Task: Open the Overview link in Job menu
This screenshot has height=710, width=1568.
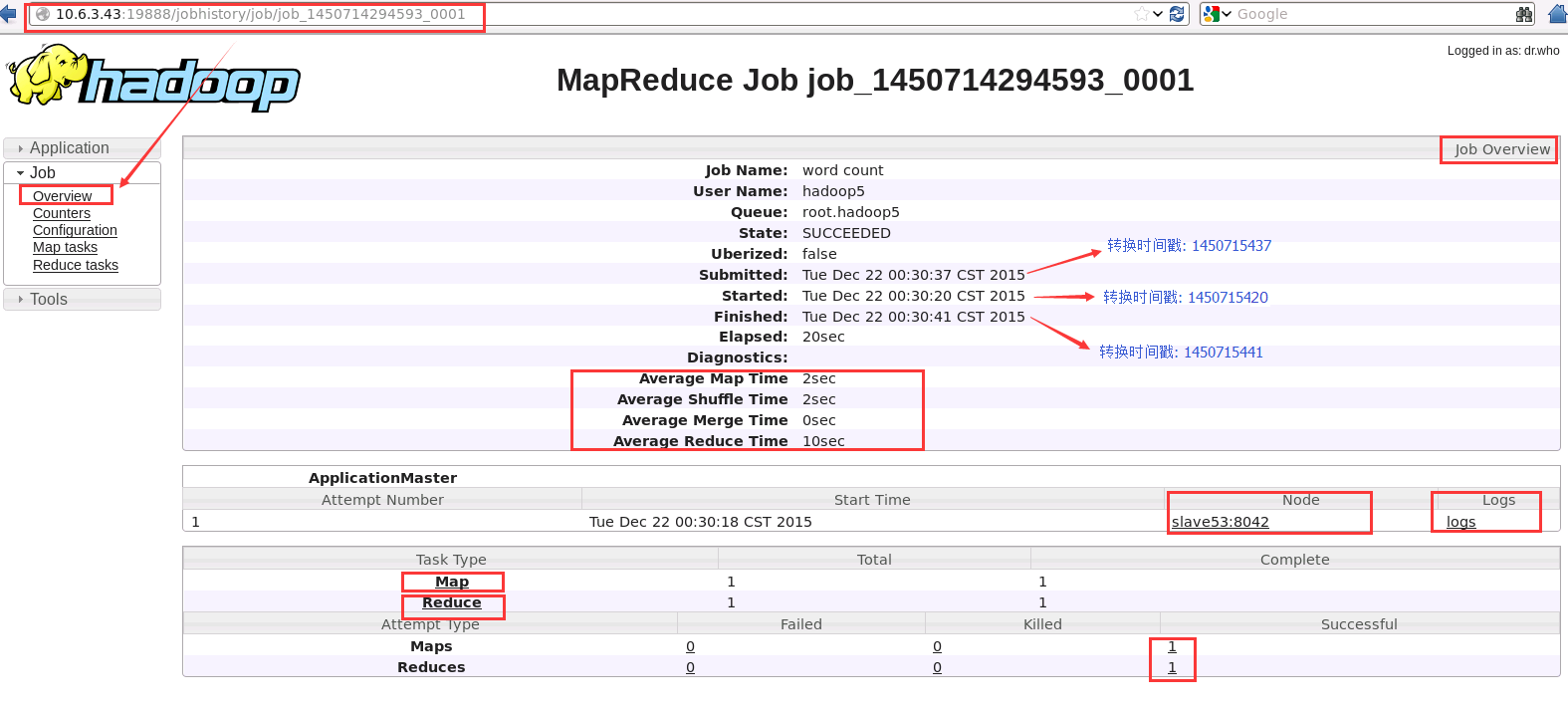Action: pos(62,196)
